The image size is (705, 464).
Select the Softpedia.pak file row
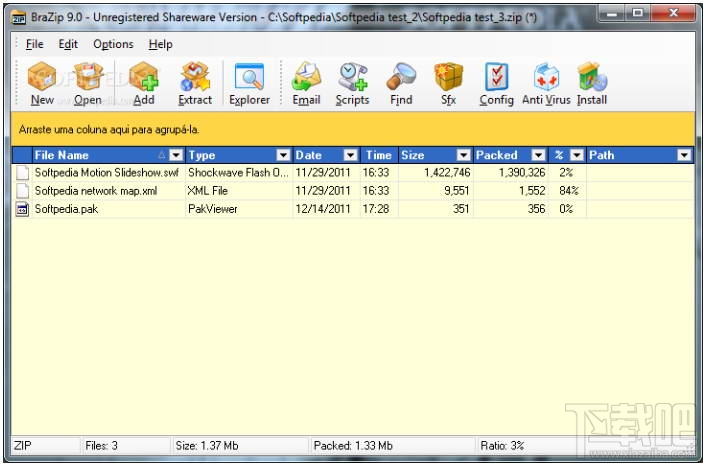pyautogui.click(x=353, y=209)
